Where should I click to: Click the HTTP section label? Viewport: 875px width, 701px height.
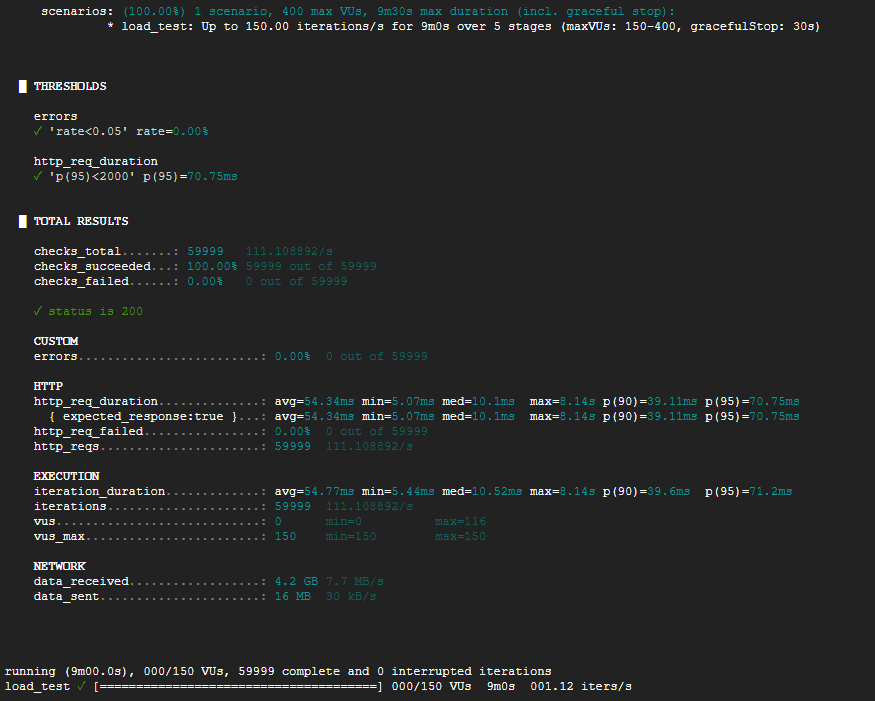(x=48, y=386)
